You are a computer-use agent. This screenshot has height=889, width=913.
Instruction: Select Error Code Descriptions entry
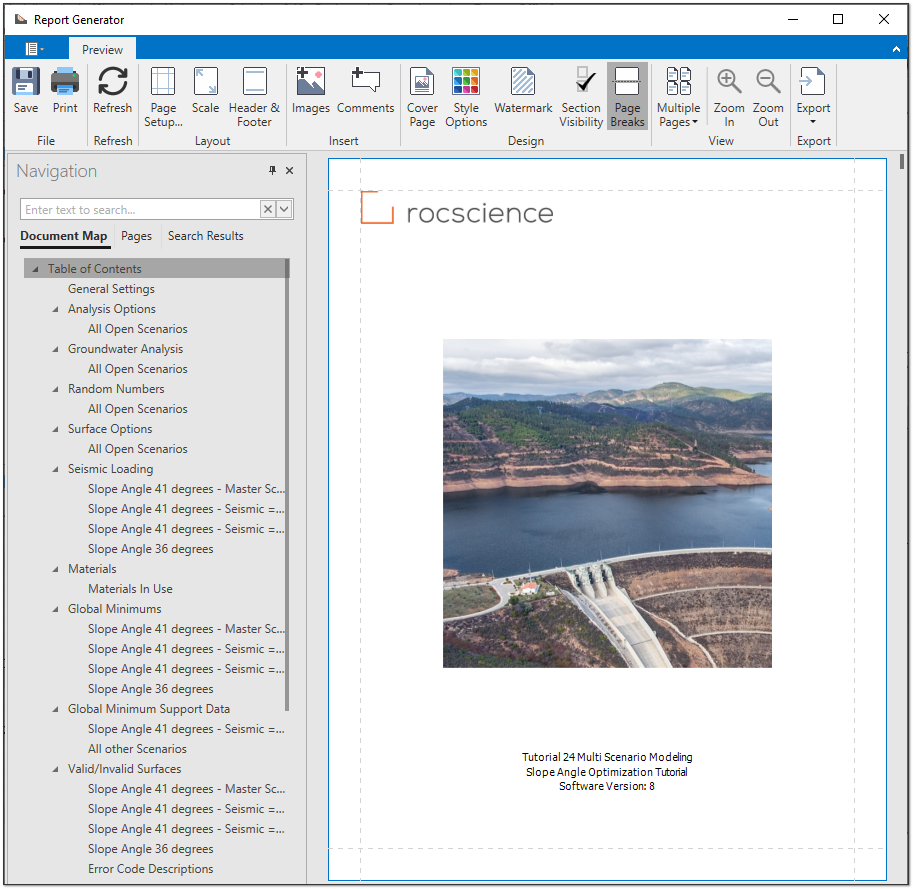[151, 869]
